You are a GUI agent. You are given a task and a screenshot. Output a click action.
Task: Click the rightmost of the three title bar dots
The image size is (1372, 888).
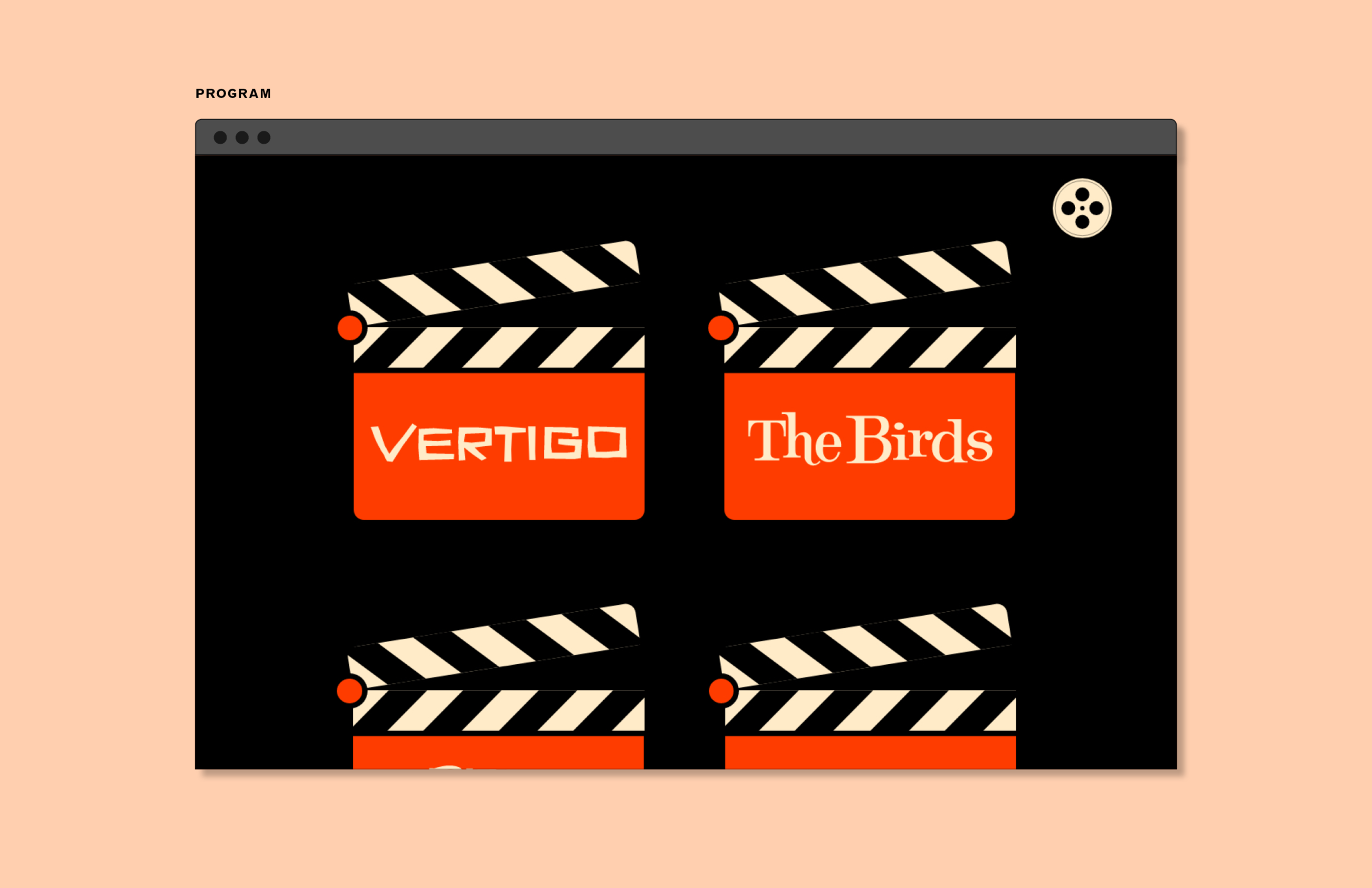pos(264,137)
